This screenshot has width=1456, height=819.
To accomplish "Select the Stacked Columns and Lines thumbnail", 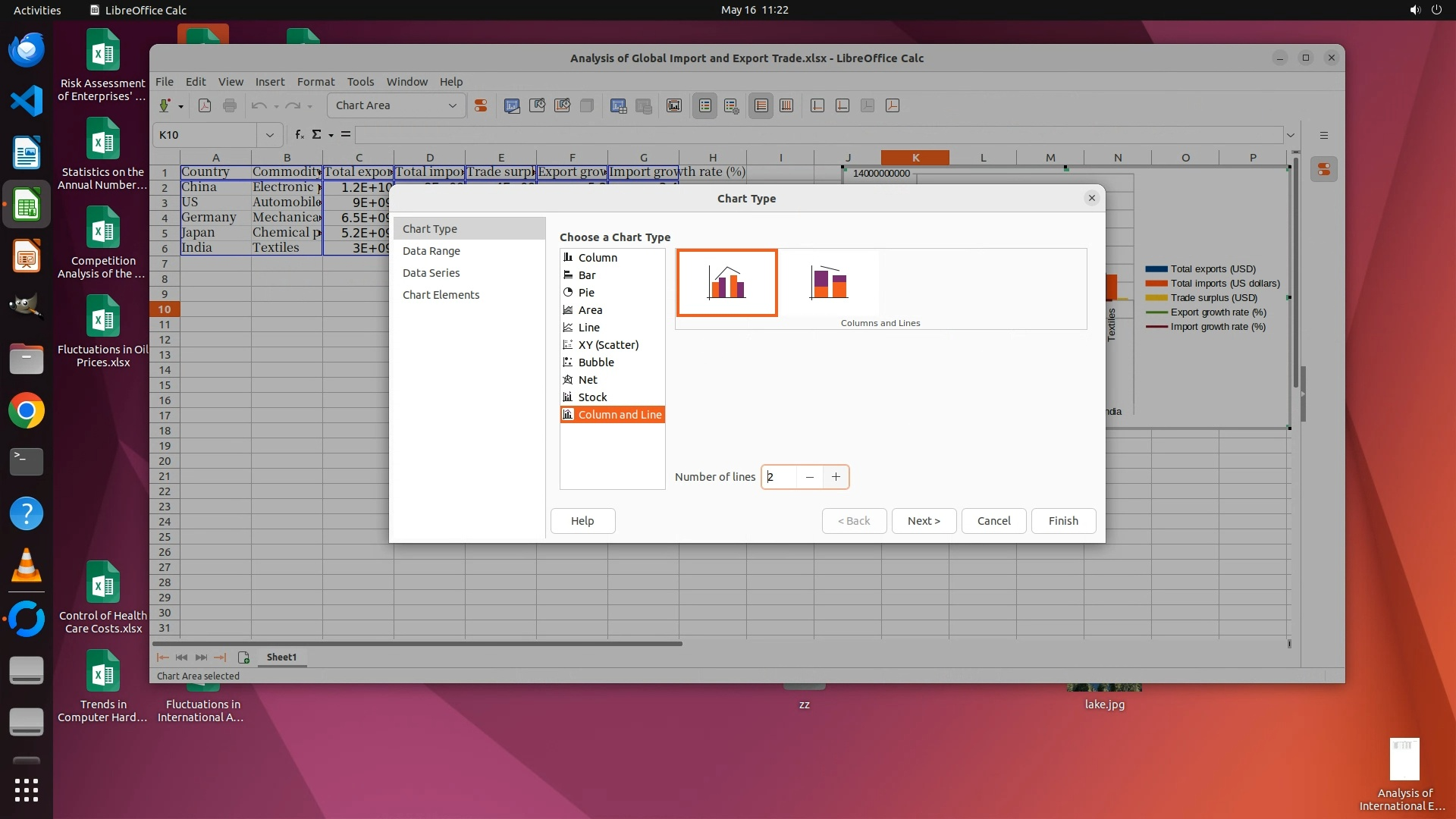I will (828, 283).
